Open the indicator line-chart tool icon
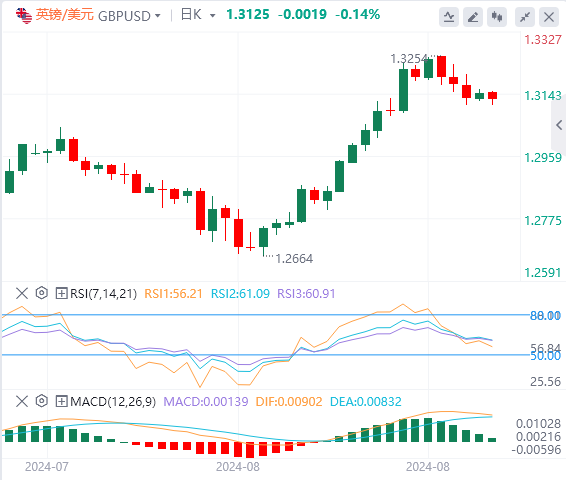The image size is (566, 480). [449, 17]
